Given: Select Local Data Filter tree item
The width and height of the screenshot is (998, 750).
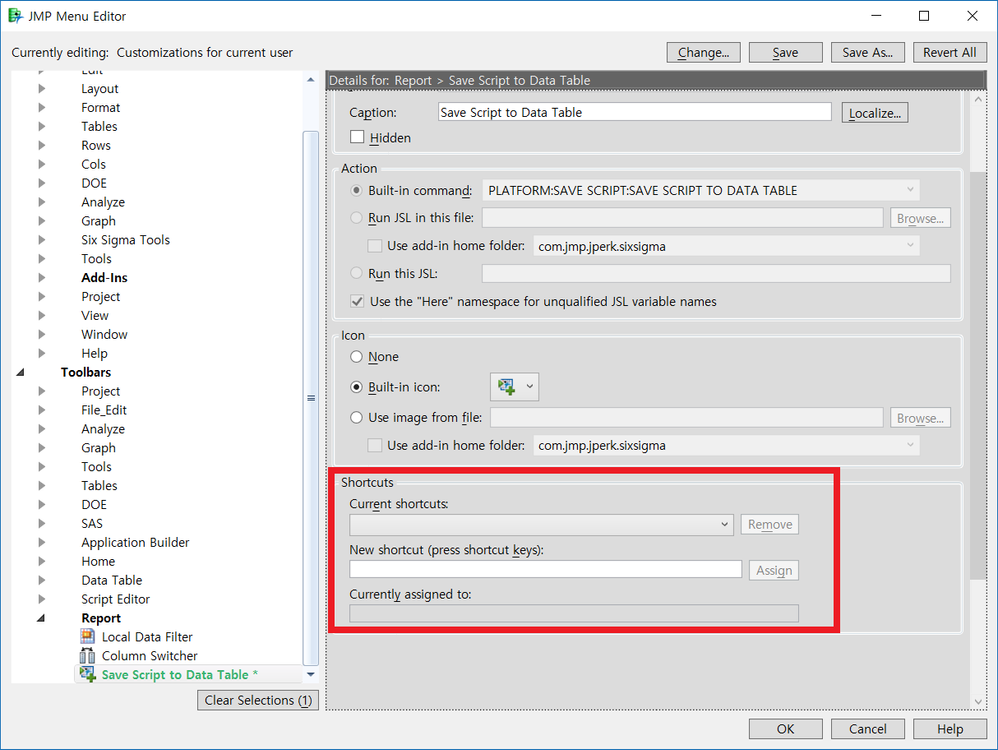Looking at the screenshot, I should (x=147, y=636).
